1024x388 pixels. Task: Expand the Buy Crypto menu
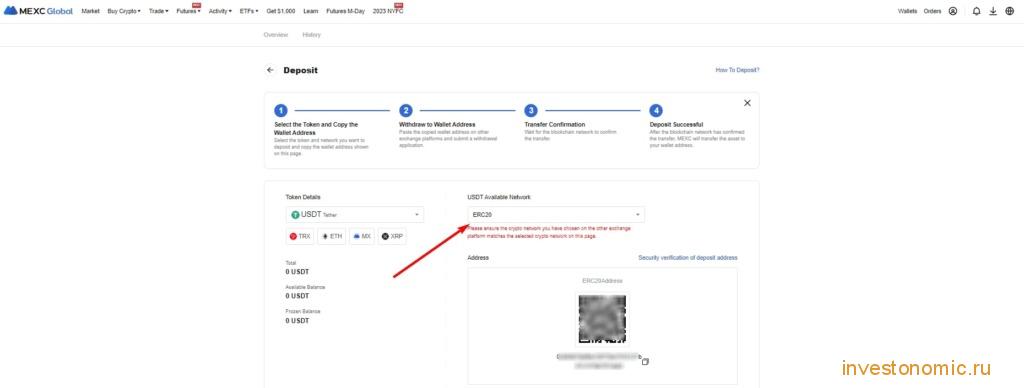pyautogui.click(x=124, y=11)
